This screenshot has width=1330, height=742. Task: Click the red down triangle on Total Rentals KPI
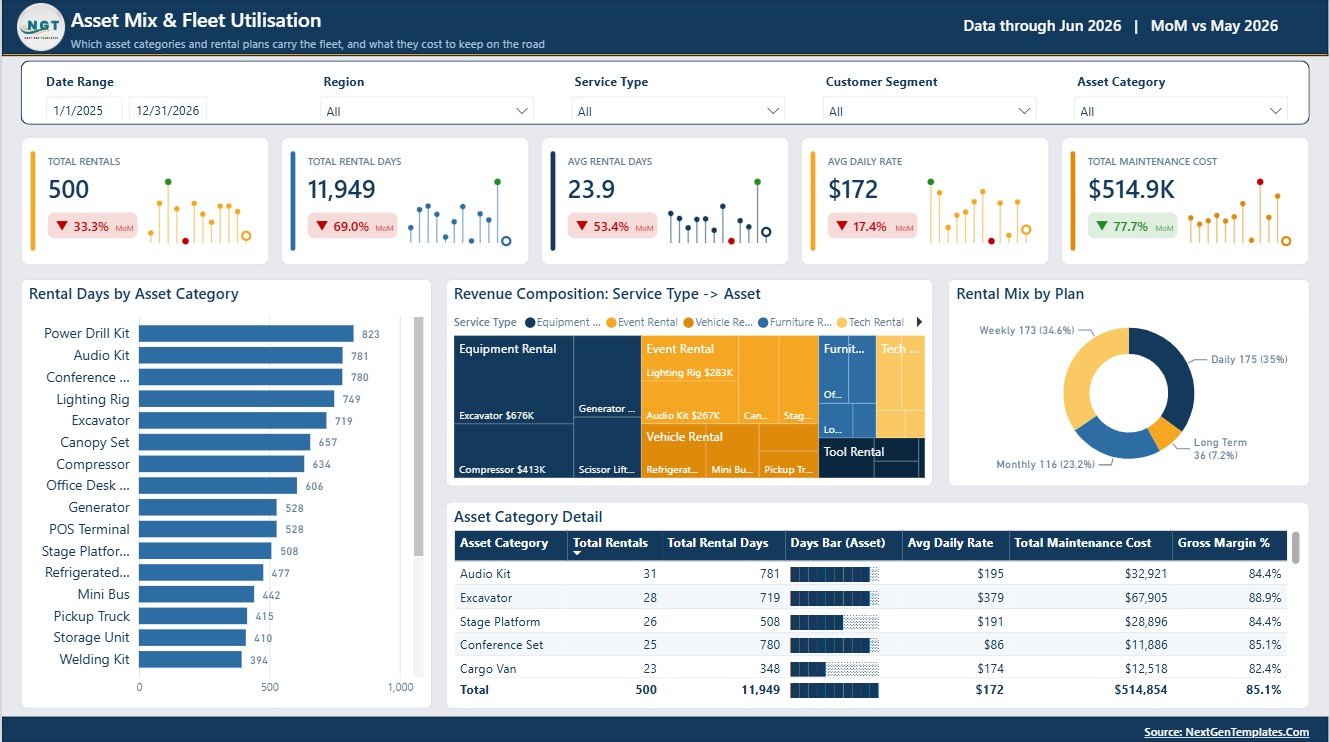coord(62,226)
